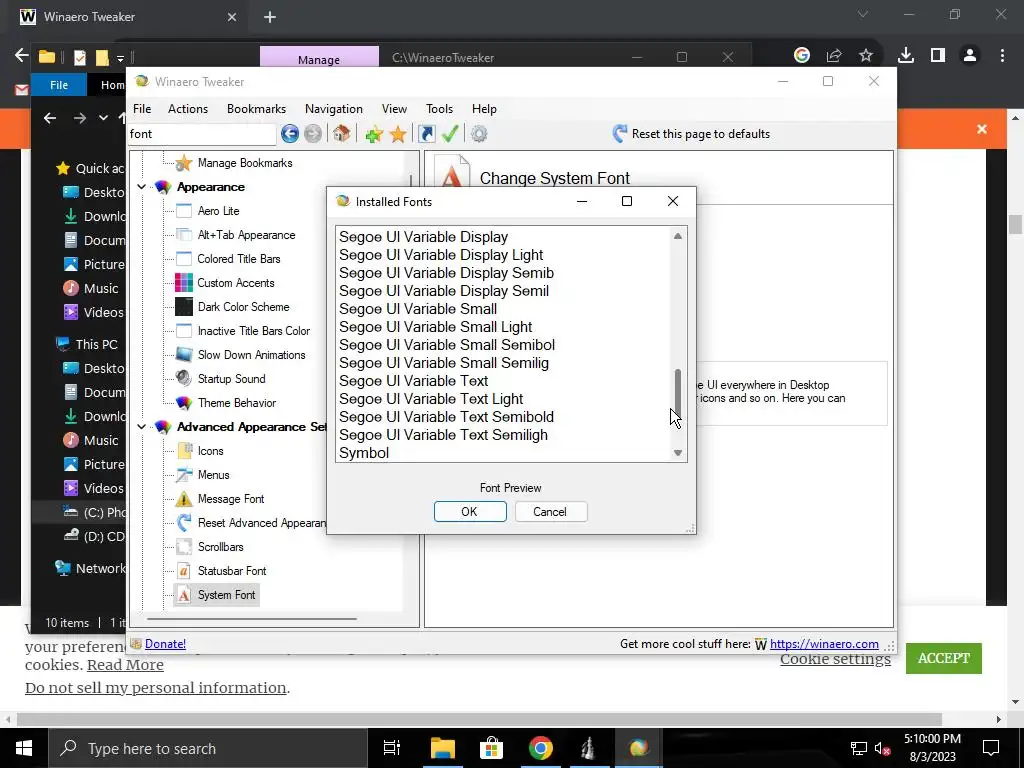Open the View menu
Image resolution: width=1024 pixels, height=768 pixels.
click(394, 109)
